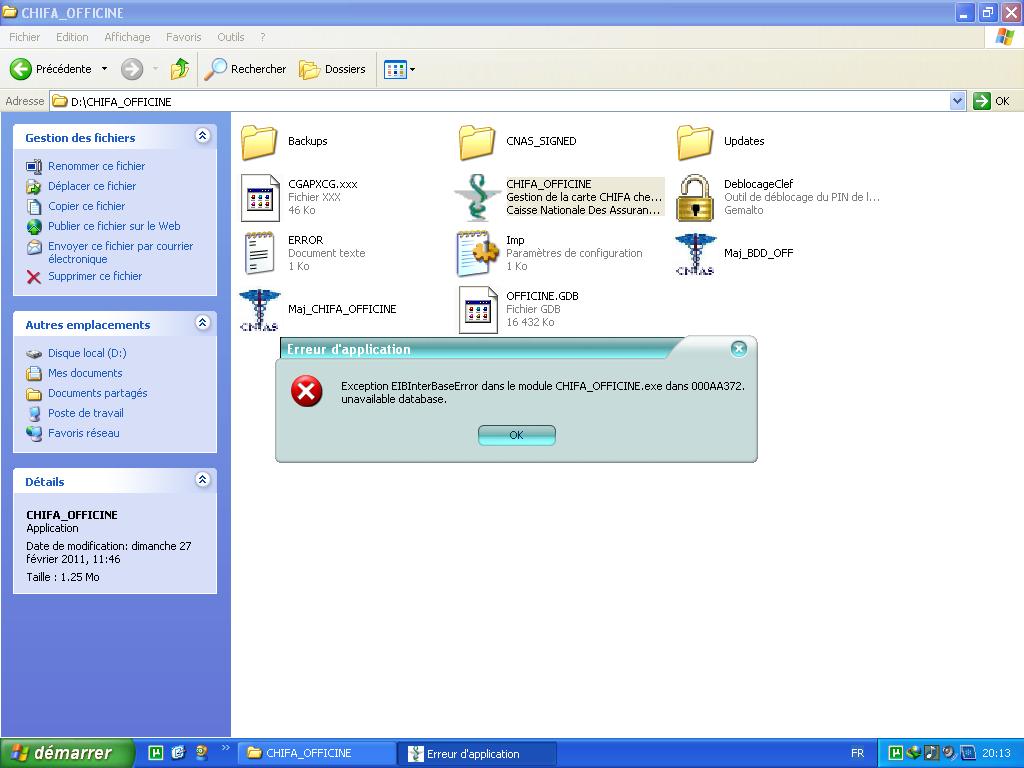Select the Maj_BDD_OFF caduceus icon
This screenshot has width=1024, height=768.
pos(695,254)
